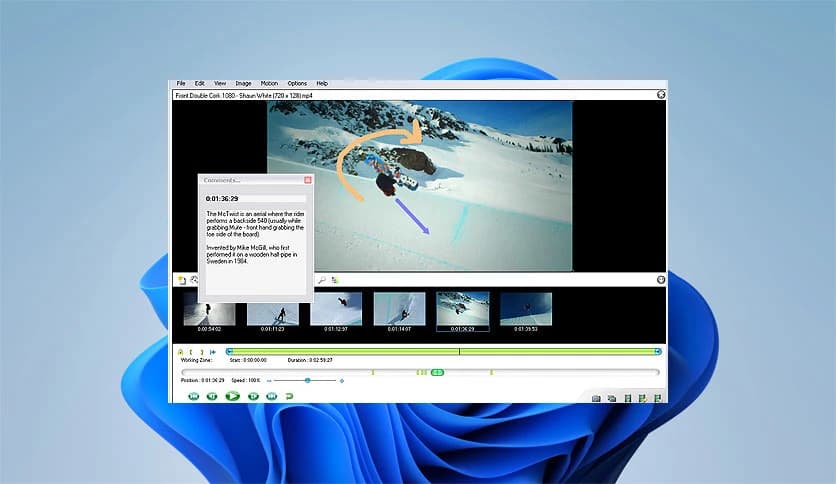Click the marker at the speed slider's right end
Screen dimensions: 836x484
342,381
